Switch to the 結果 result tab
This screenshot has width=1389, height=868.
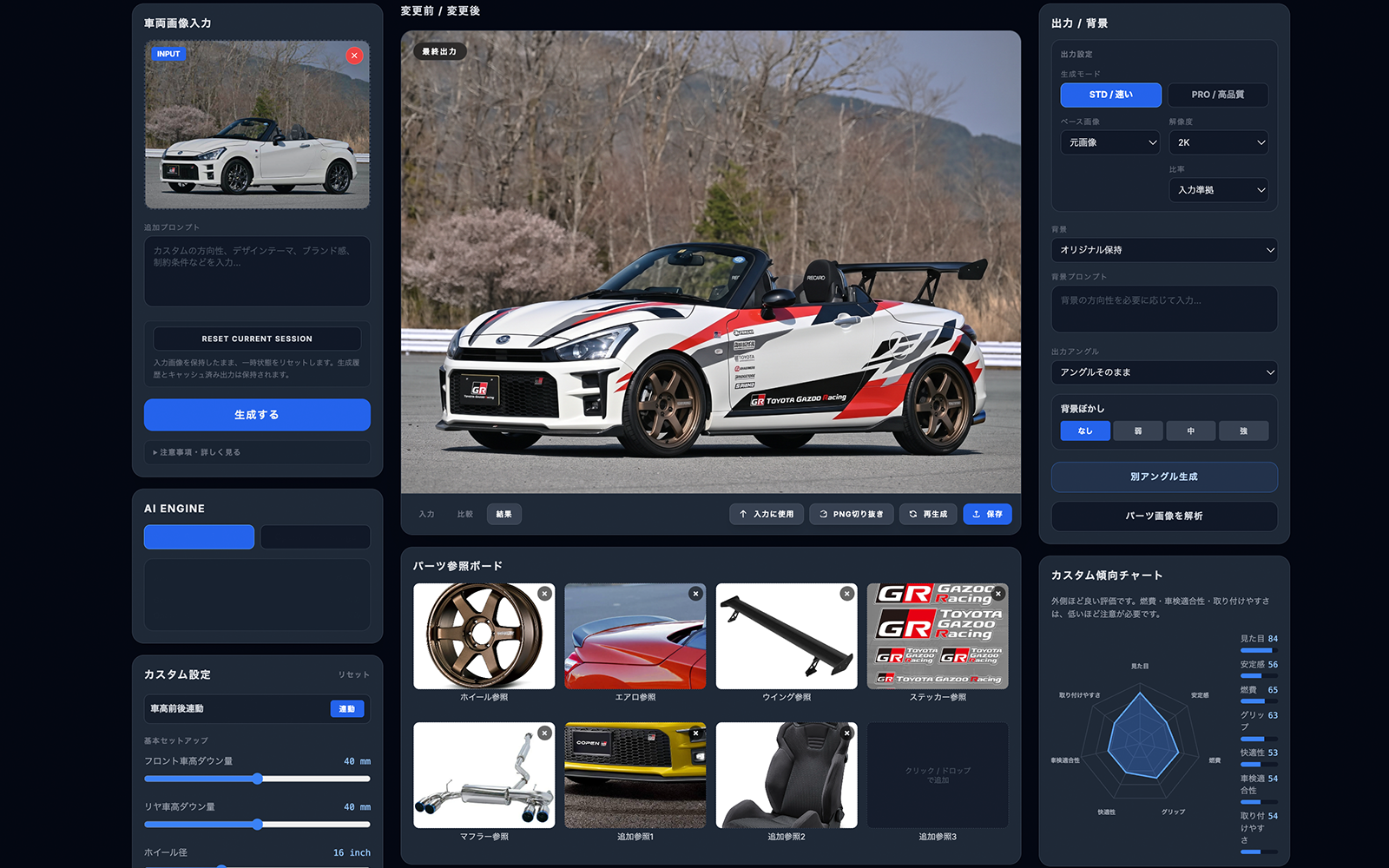[504, 514]
